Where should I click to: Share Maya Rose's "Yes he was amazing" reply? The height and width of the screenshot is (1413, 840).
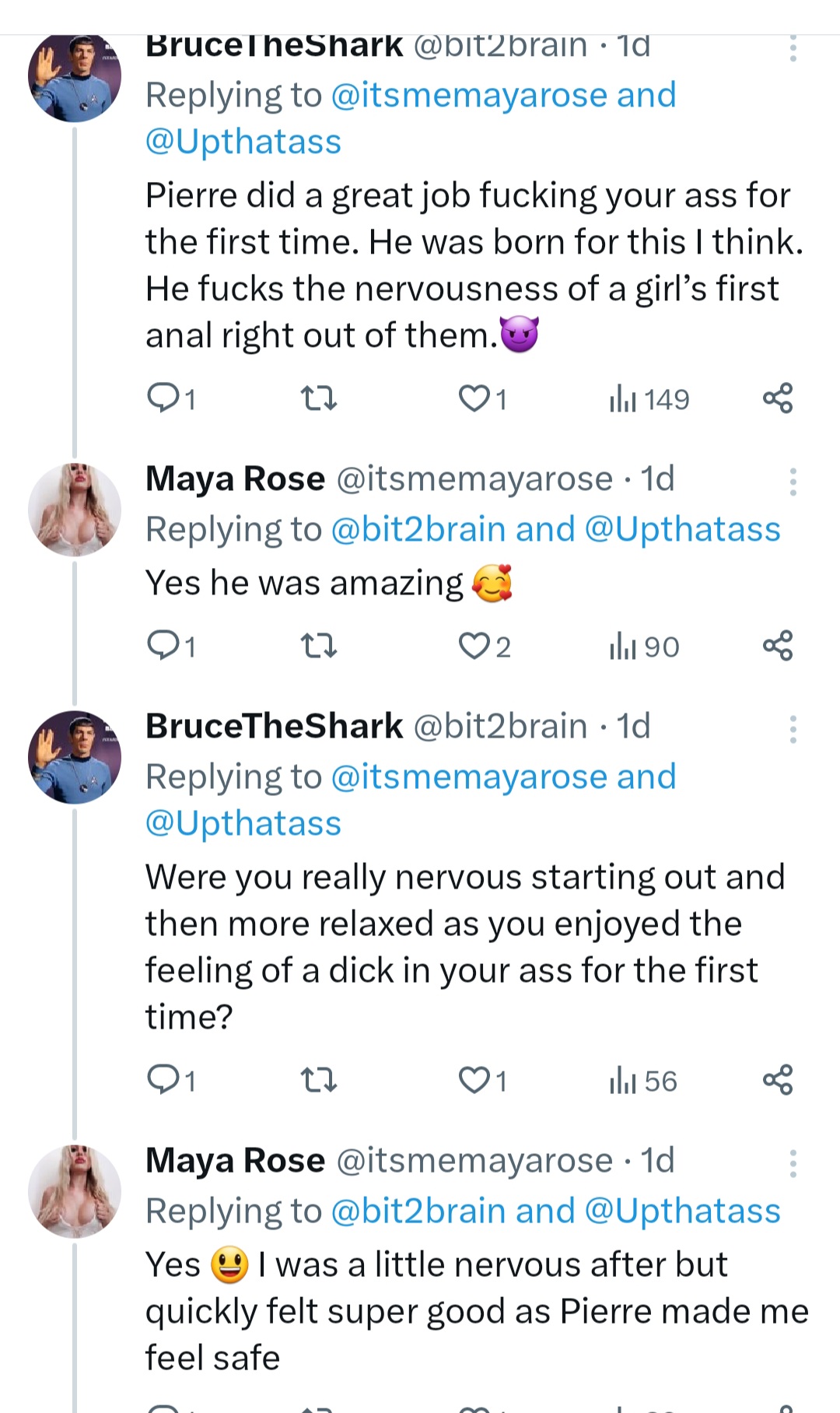tap(777, 646)
